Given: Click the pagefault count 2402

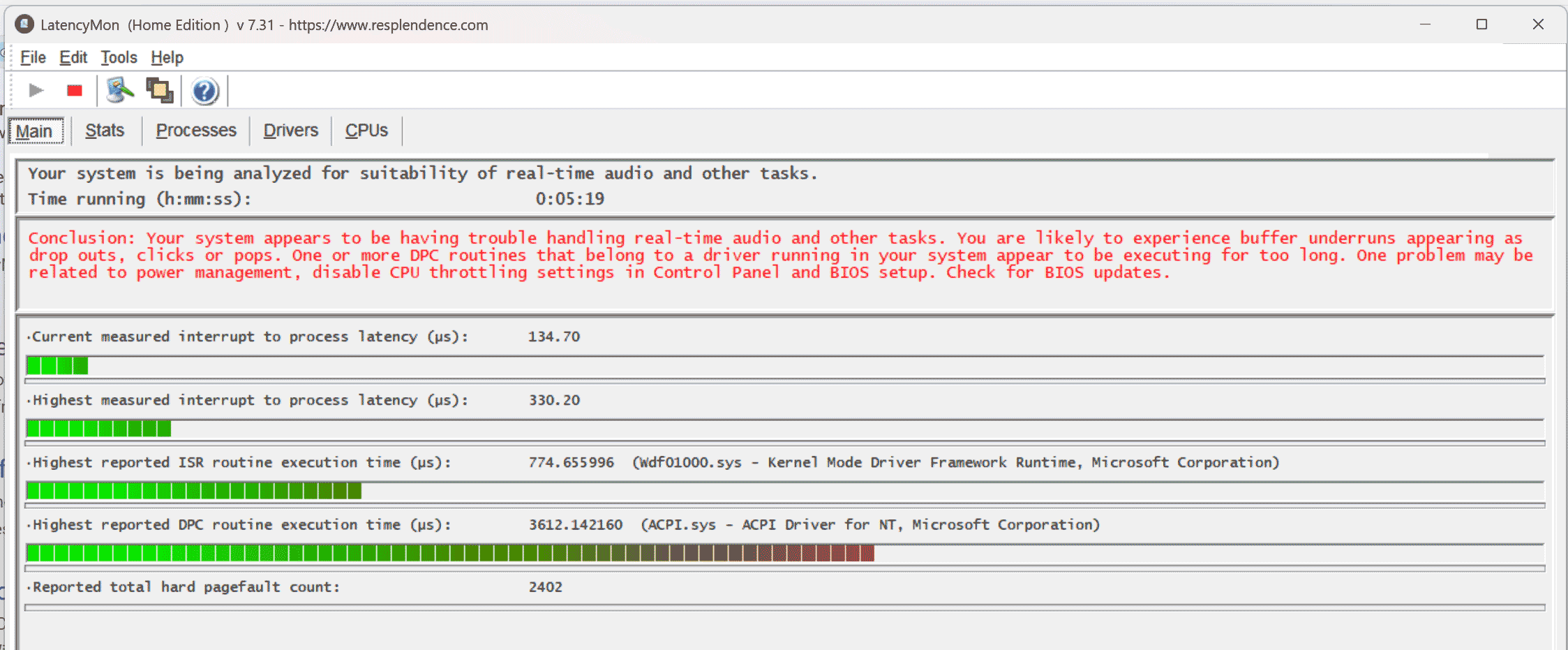Looking at the screenshot, I should (x=546, y=587).
